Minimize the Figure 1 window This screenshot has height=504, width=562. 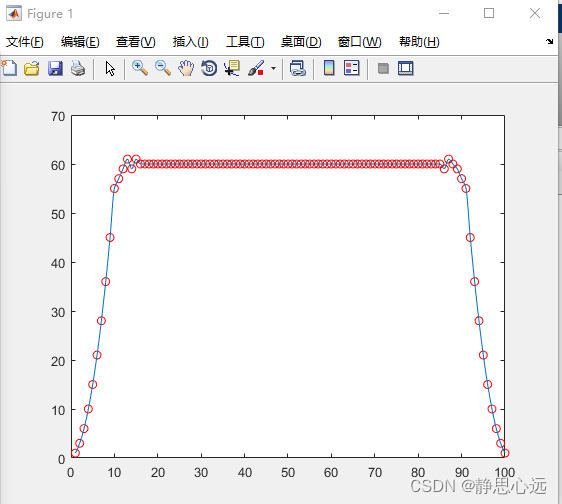(444, 14)
